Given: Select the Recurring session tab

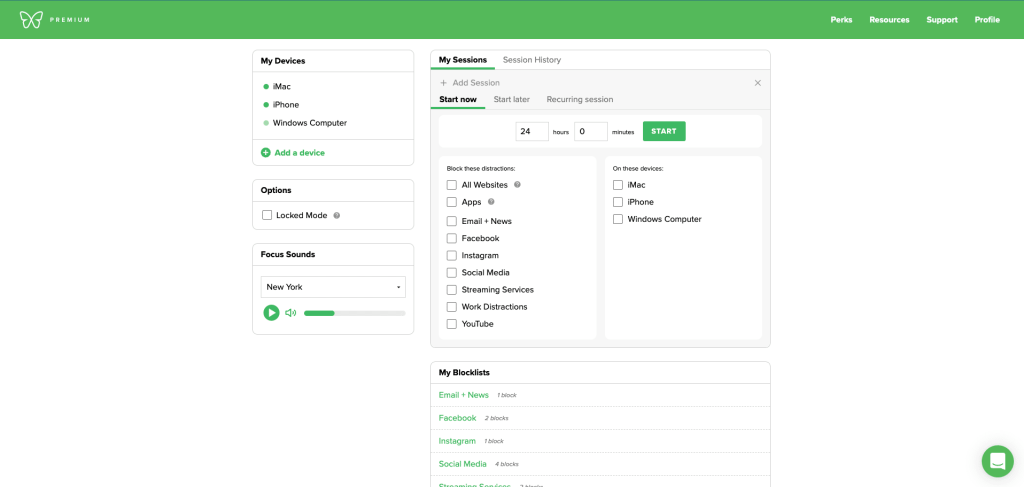Looking at the screenshot, I should [579, 99].
